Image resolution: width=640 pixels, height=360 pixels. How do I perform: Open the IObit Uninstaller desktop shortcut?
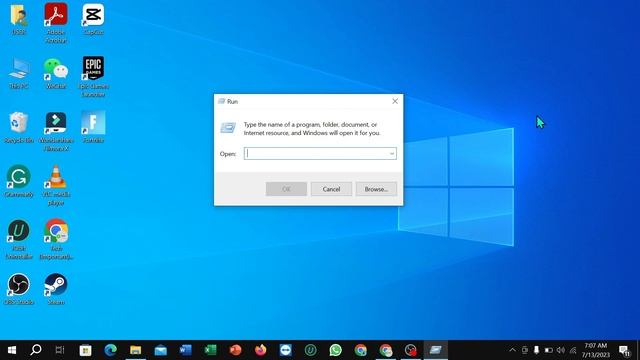19,239
